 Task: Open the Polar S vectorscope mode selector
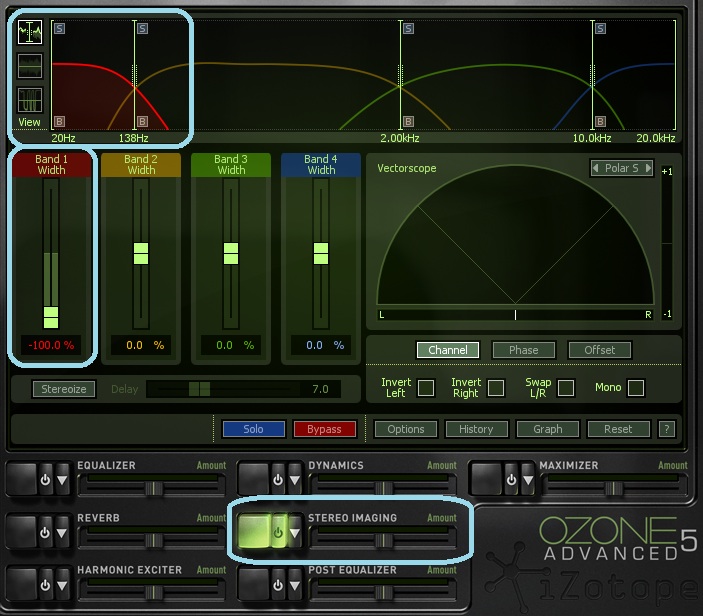click(x=622, y=168)
